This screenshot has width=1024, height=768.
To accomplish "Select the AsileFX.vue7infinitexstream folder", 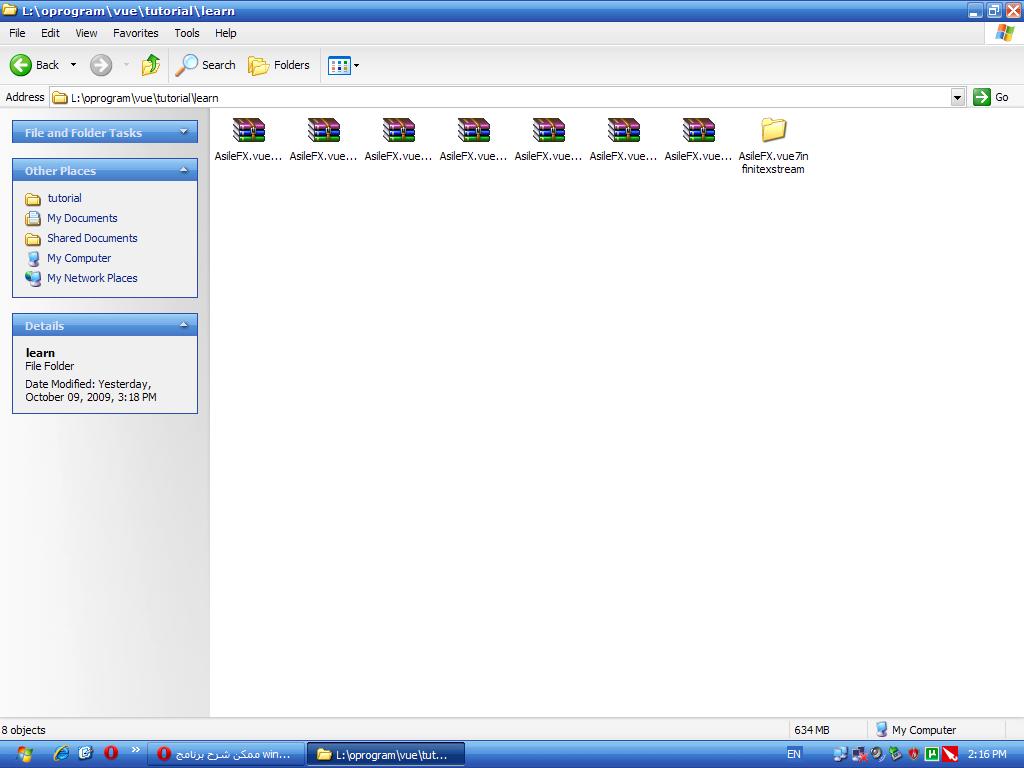I will point(773,145).
